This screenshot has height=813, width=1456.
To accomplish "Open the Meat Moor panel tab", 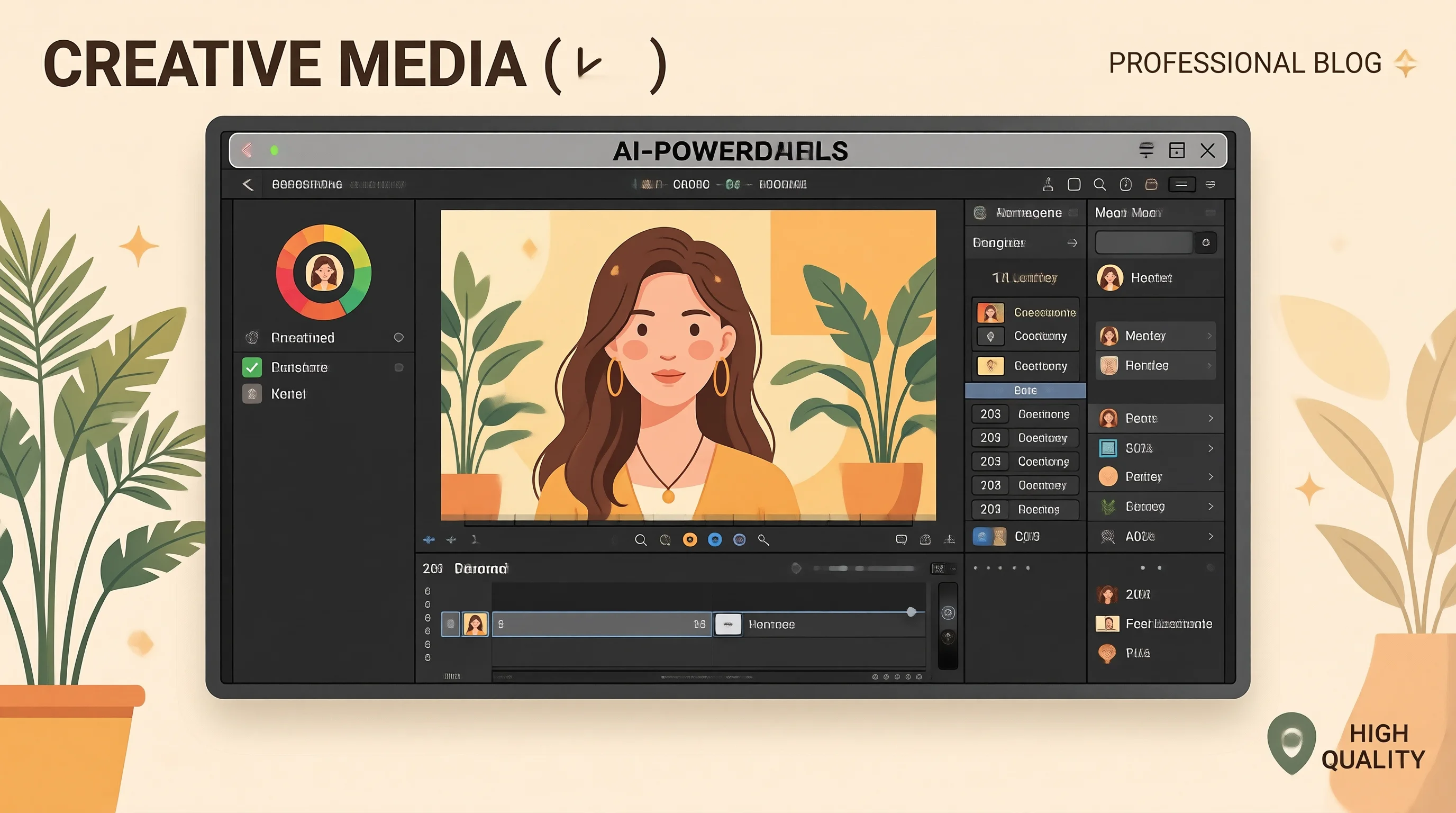I will (1155, 213).
